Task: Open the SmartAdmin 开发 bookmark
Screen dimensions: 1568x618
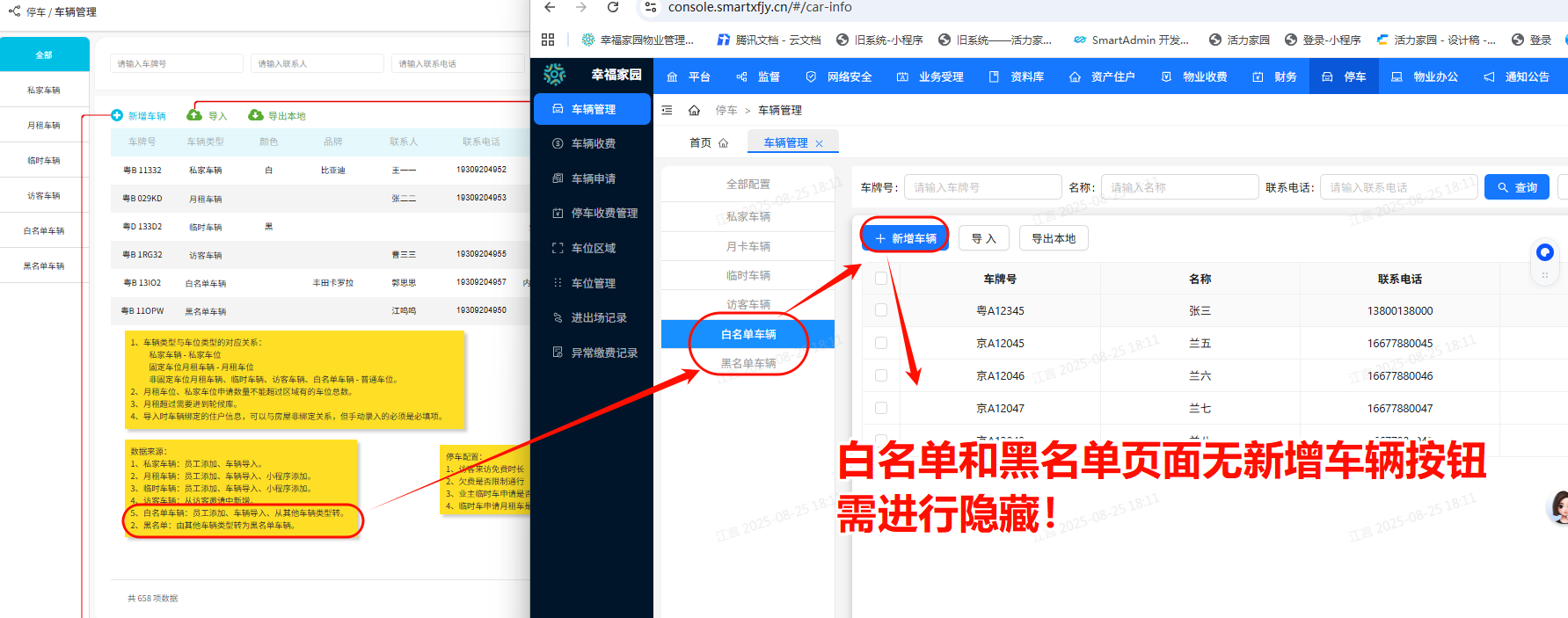Action: [x=1131, y=40]
